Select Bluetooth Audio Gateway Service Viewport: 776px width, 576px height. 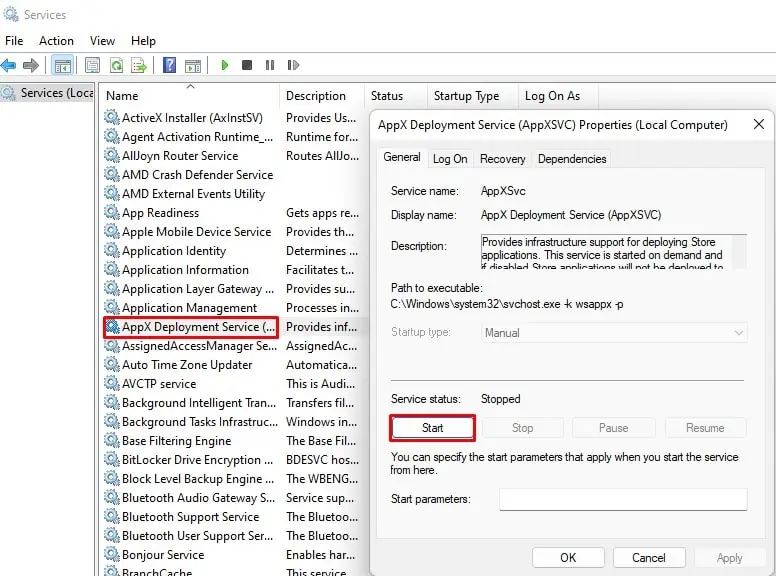coord(198,498)
